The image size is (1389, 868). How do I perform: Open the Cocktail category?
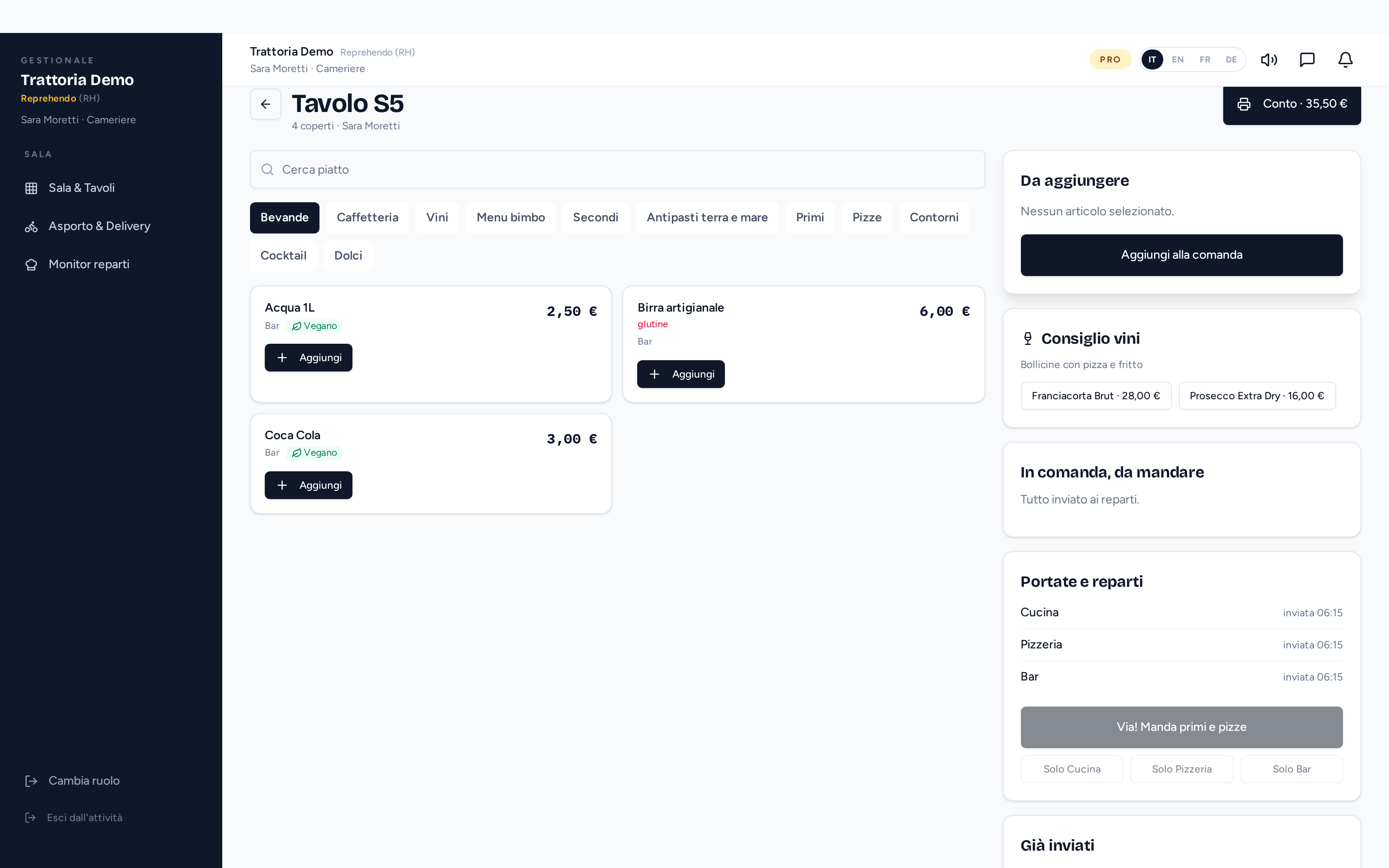coord(283,256)
